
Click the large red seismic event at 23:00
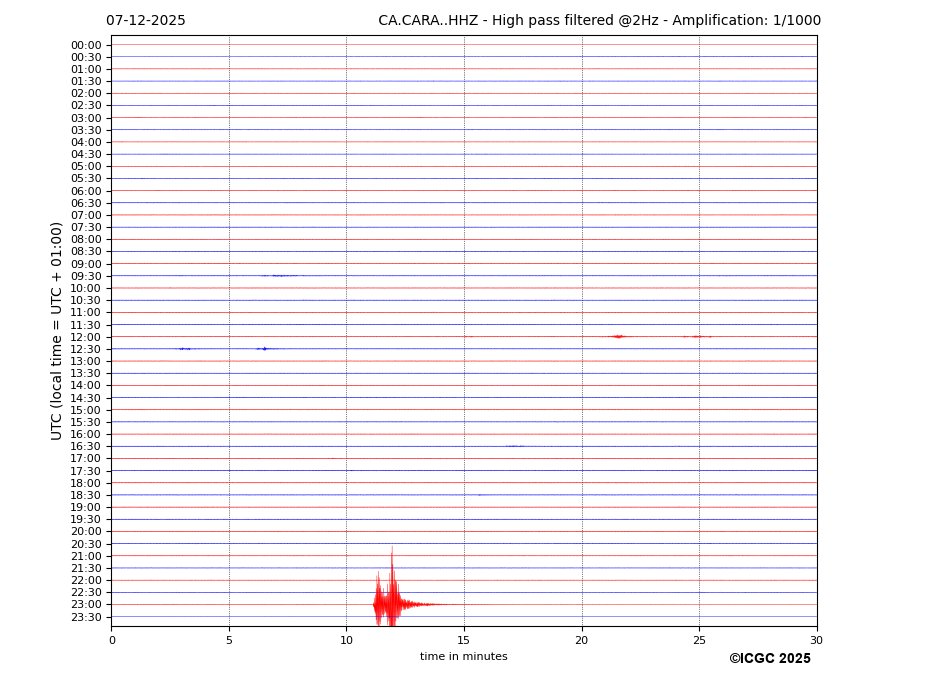[390, 603]
